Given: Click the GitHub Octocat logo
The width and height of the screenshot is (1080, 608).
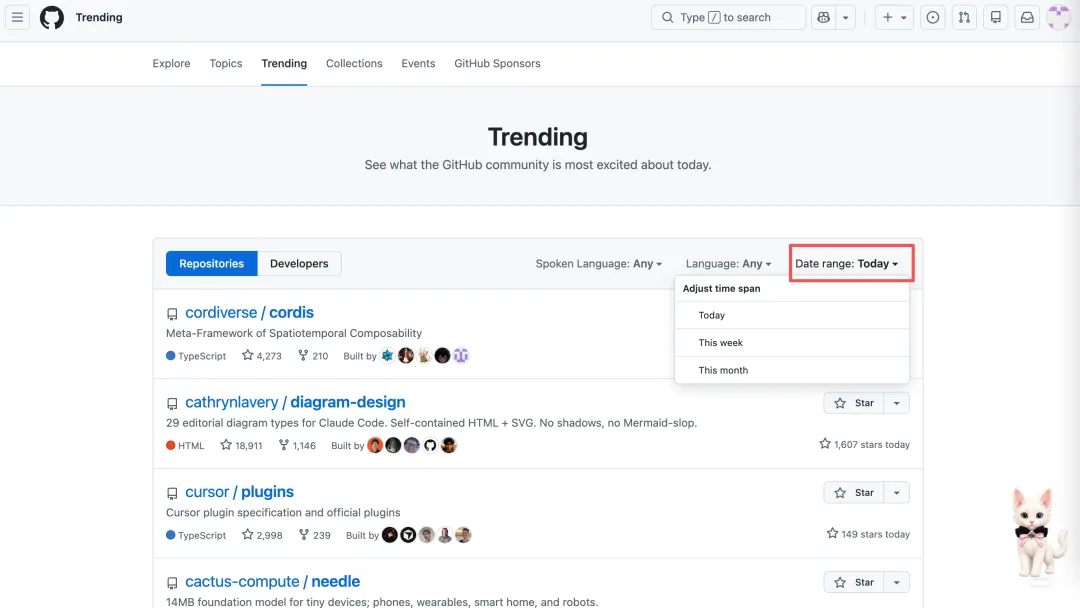Looking at the screenshot, I should (x=52, y=17).
